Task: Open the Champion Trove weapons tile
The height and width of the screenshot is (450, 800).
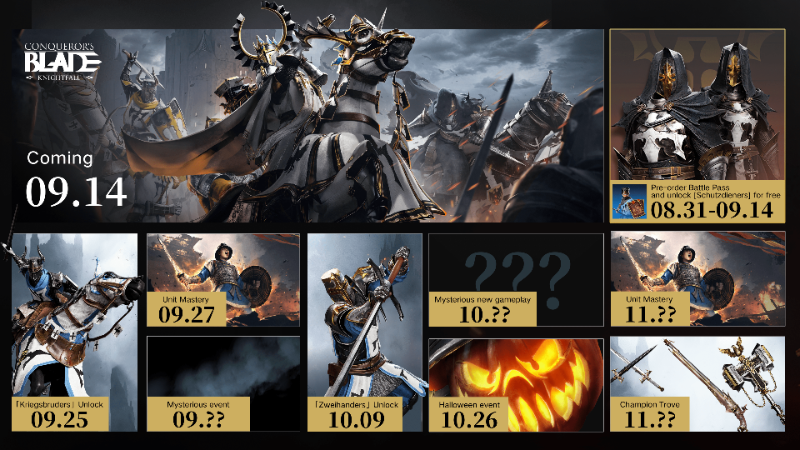Action: (x=697, y=384)
